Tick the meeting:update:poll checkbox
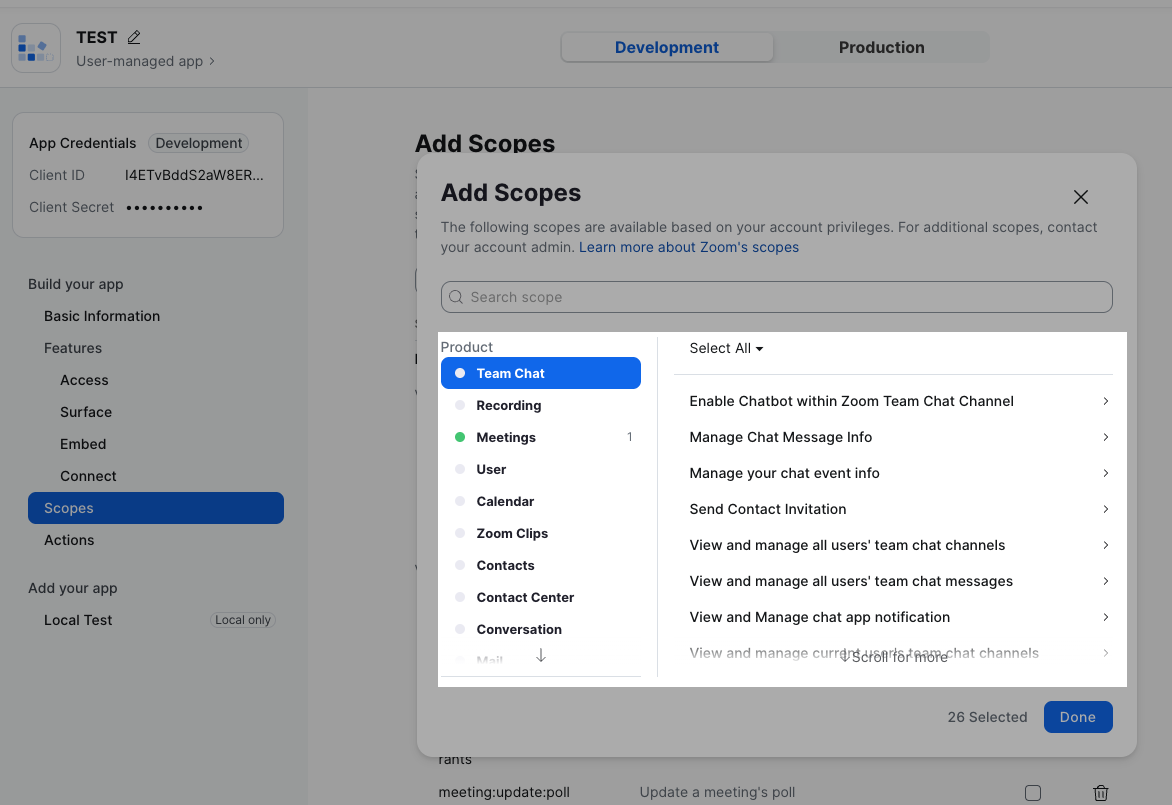 point(1033,792)
